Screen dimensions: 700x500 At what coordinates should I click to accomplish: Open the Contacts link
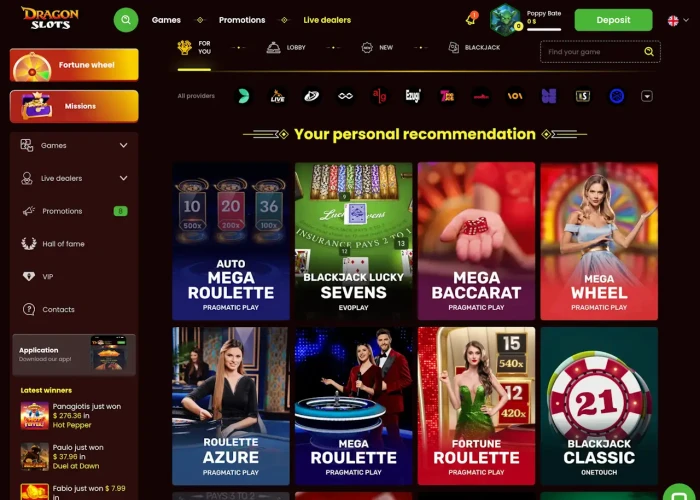(x=58, y=309)
